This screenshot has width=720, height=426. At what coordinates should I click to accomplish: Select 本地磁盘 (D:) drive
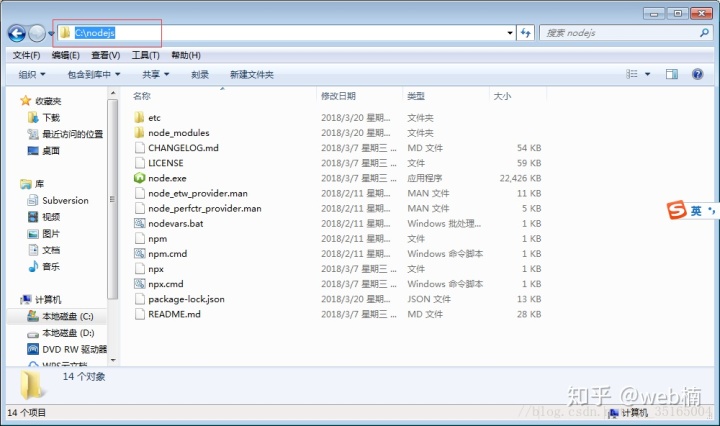pyautogui.click(x=68, y=332)
